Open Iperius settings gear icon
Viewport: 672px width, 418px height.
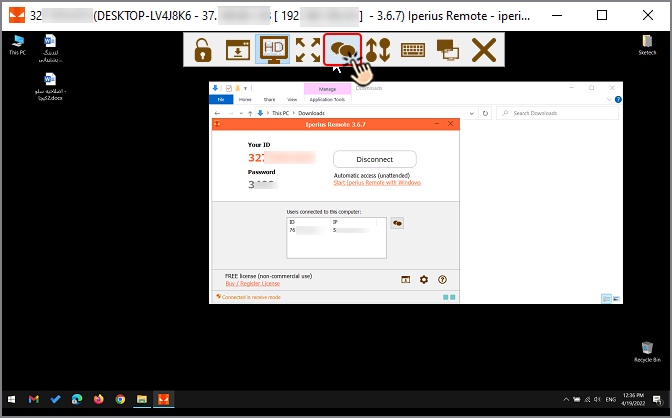coord(424,280)
